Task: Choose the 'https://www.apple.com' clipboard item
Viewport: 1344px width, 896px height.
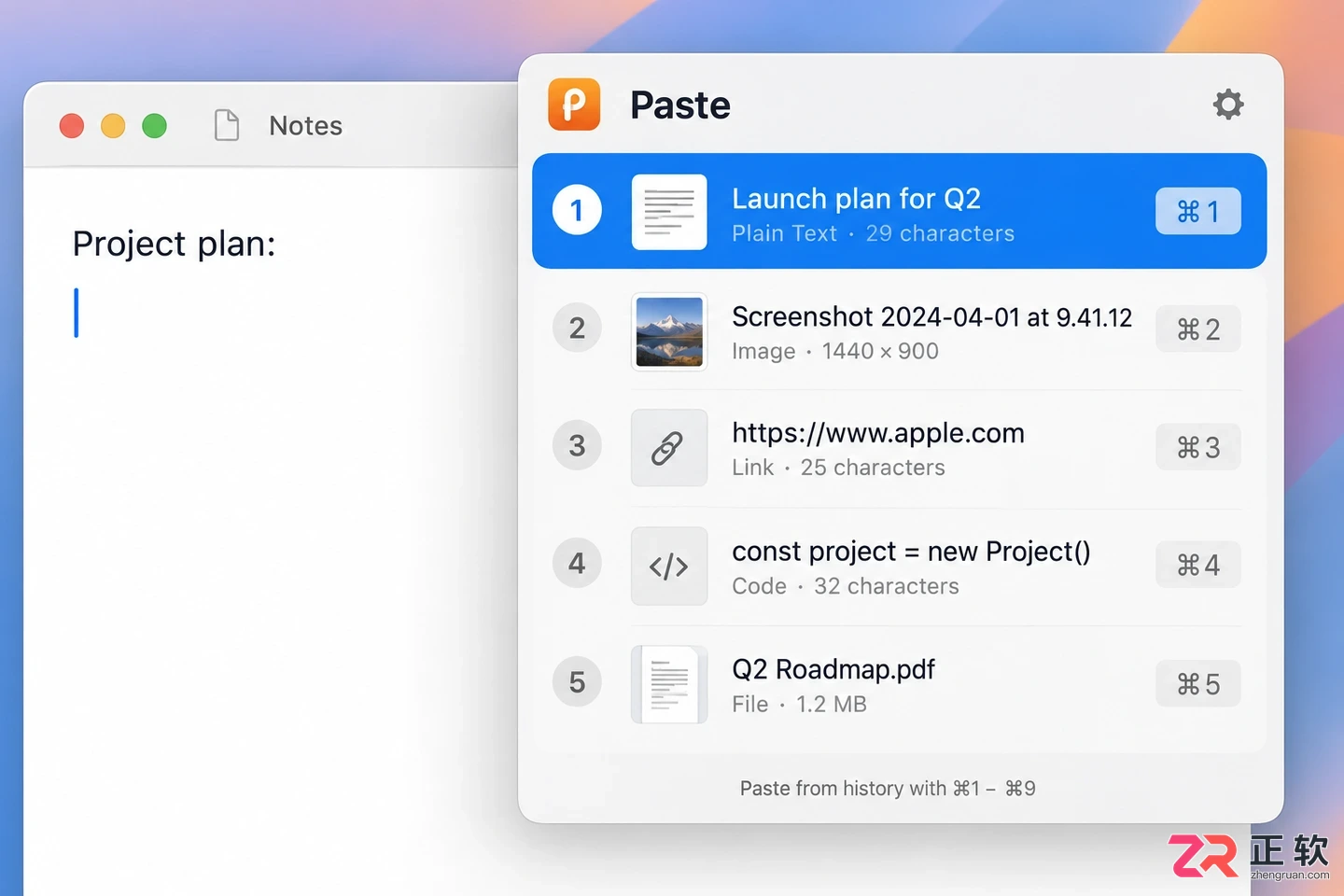Action: click(899, 448)
